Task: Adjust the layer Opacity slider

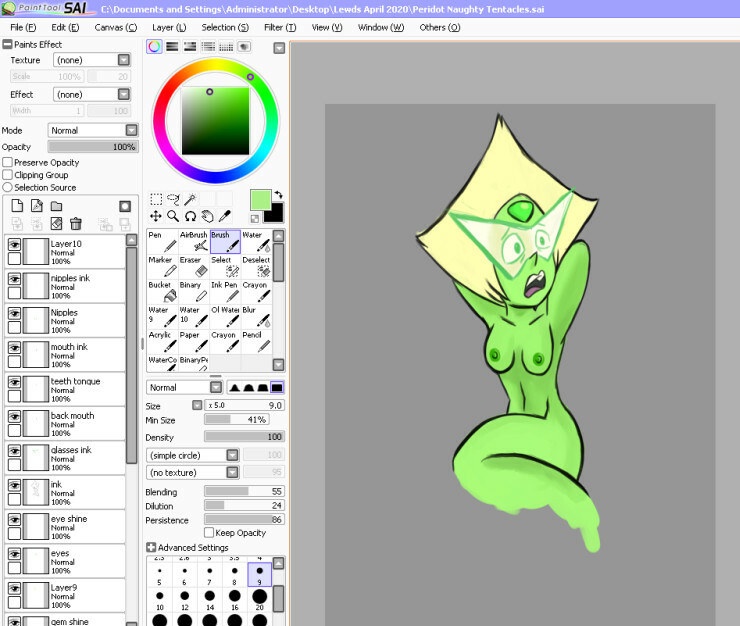Action: tap(93, 147)
